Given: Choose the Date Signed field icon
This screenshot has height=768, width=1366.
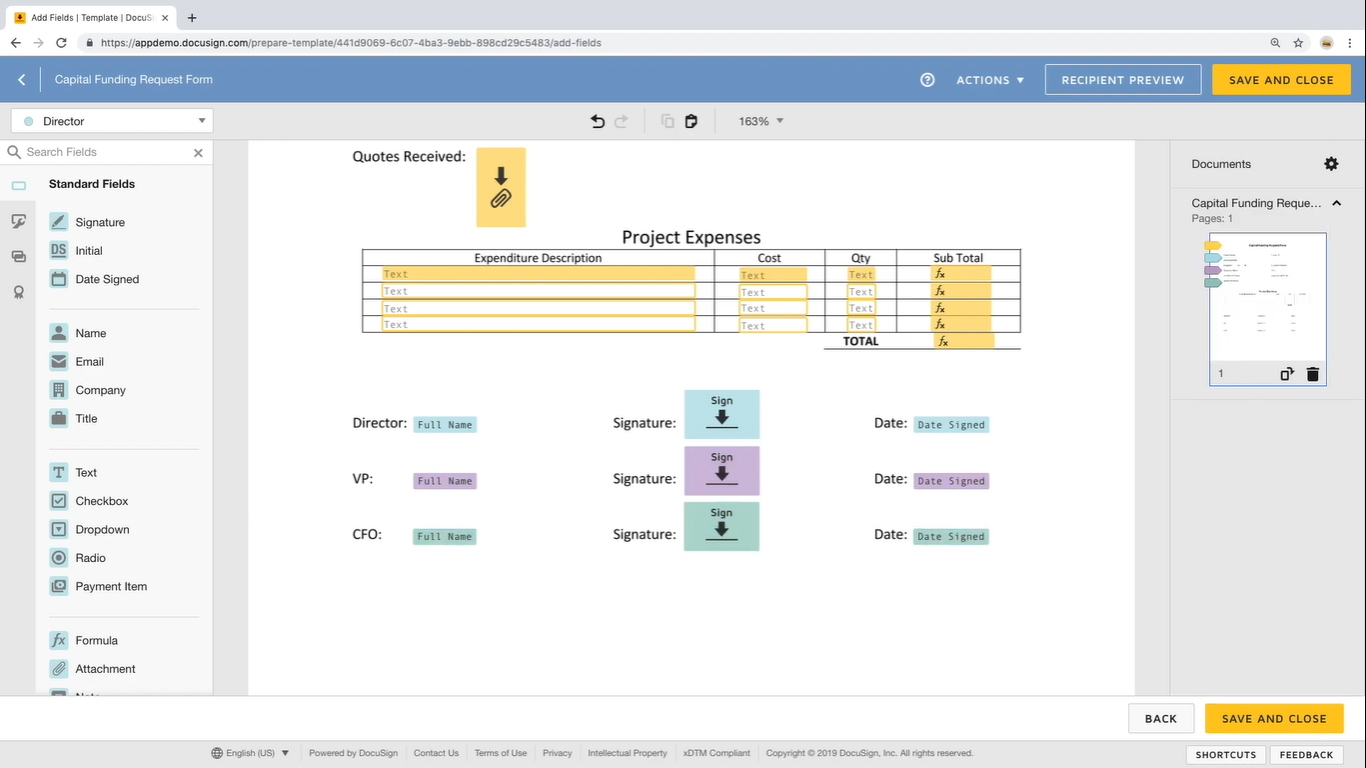Looking at the screenshot, I should click(x=59, y=279).
